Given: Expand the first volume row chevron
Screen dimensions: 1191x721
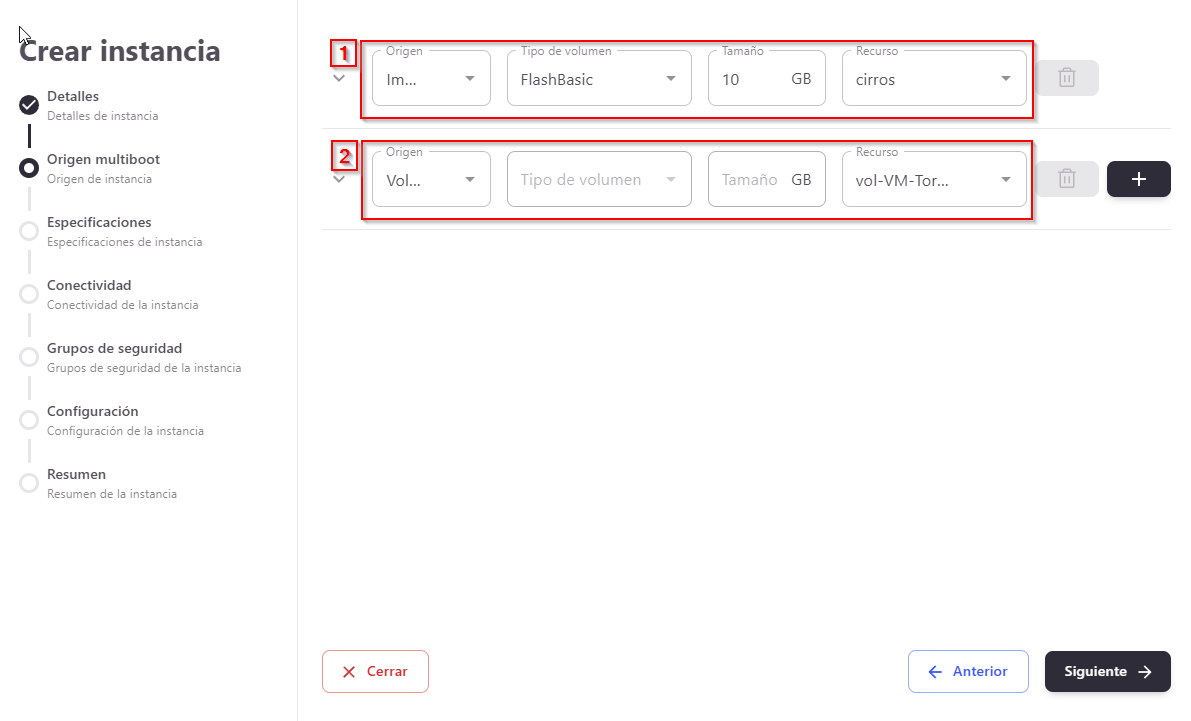Looking at the screenshot, I should tap(339, 78).
